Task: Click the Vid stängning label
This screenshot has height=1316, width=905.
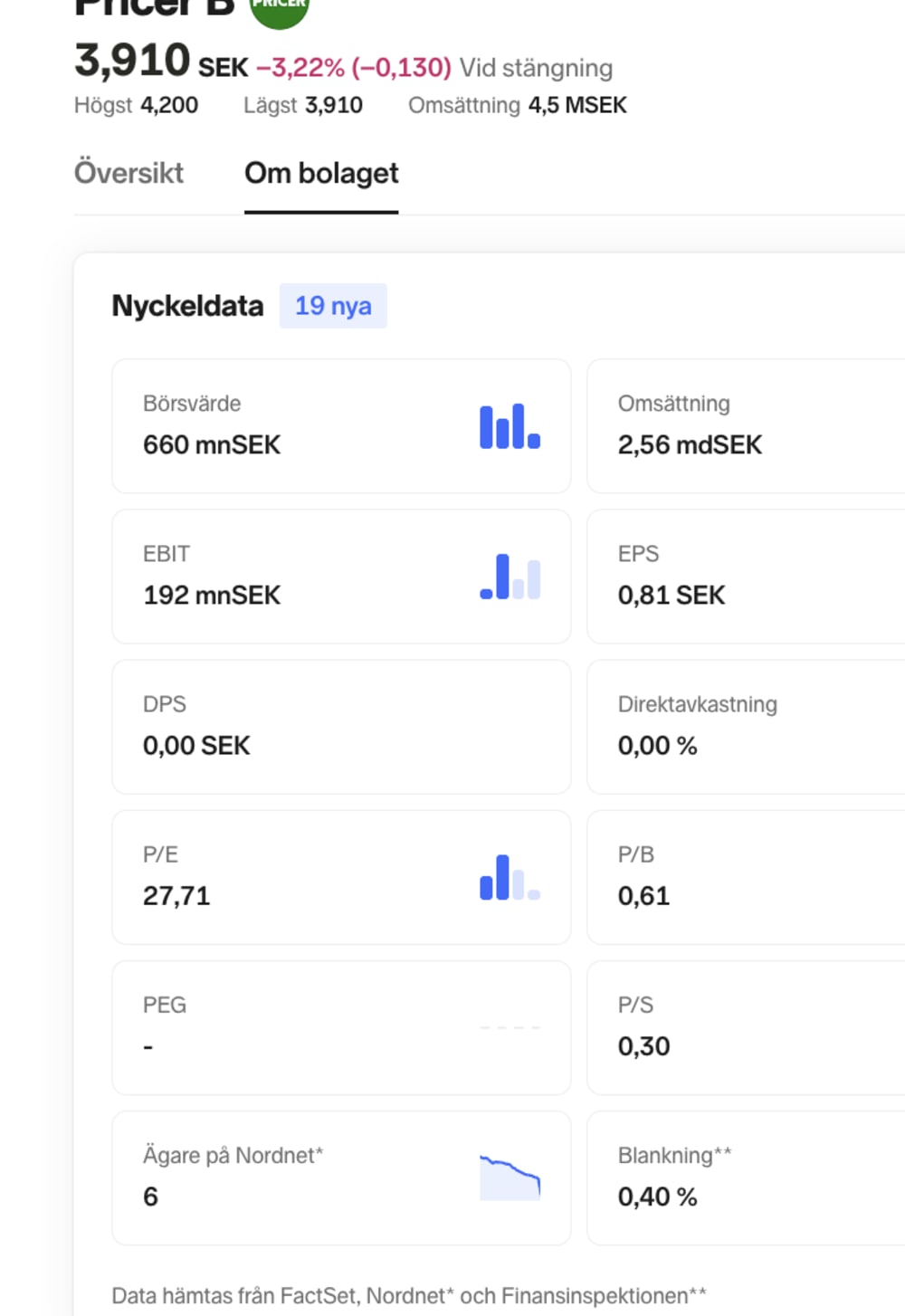Action: coord(536,68)
